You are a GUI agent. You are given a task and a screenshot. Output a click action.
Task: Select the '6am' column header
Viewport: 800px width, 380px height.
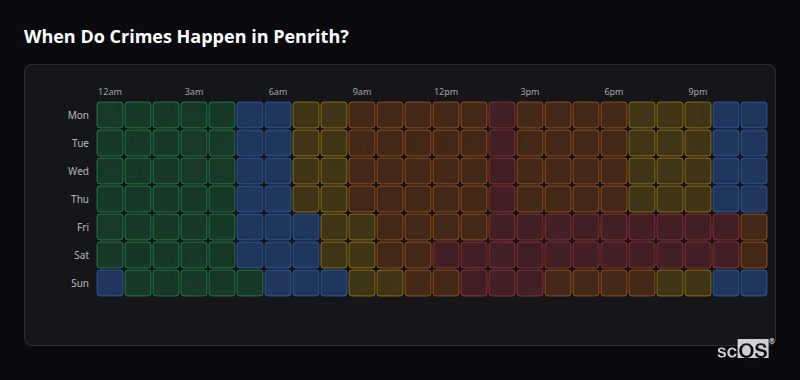point(278,92)
